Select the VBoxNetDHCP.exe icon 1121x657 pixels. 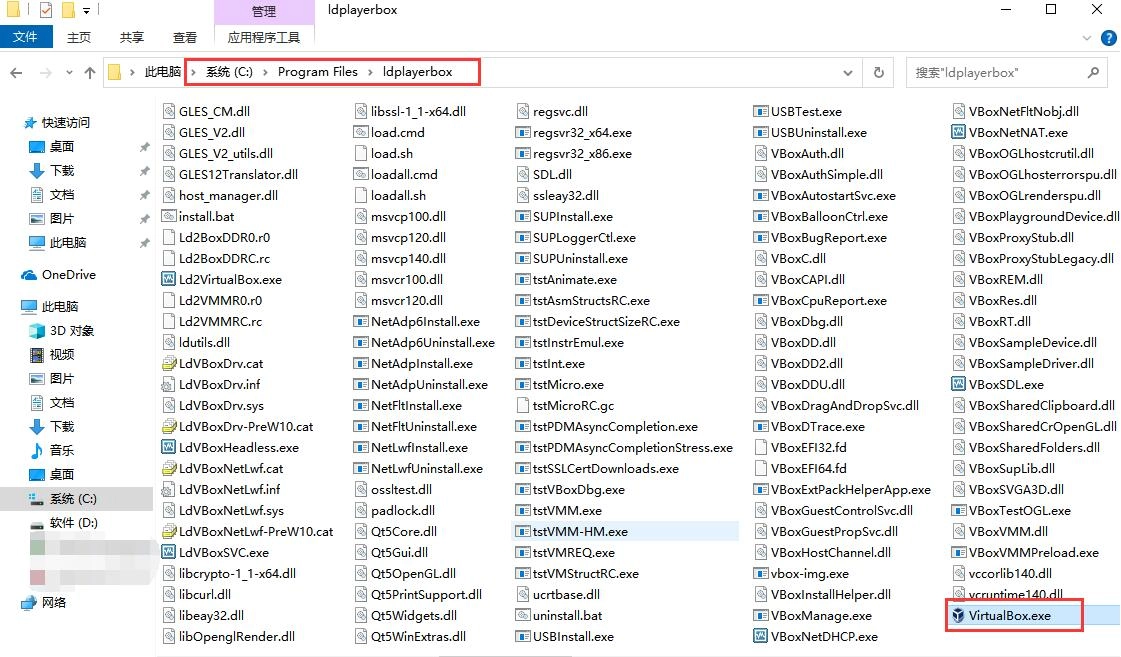(x=761, y=636)
